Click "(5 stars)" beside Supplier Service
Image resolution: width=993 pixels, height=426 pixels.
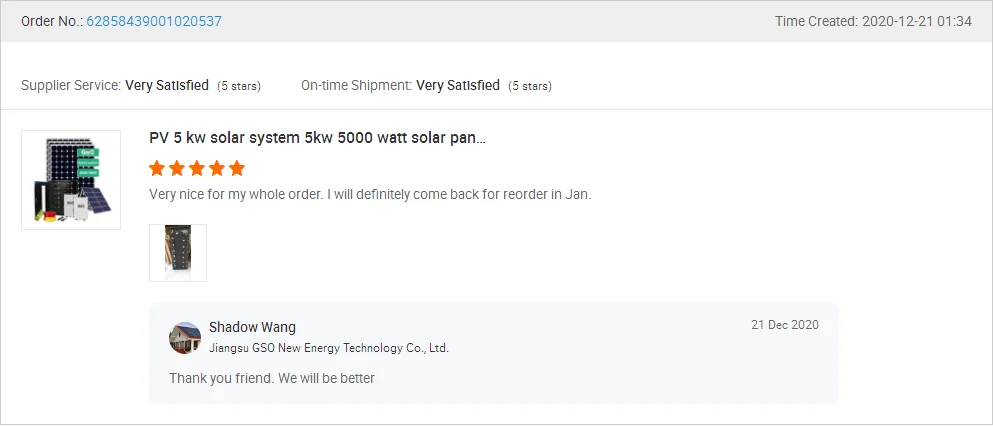click(x=239, y=86)
